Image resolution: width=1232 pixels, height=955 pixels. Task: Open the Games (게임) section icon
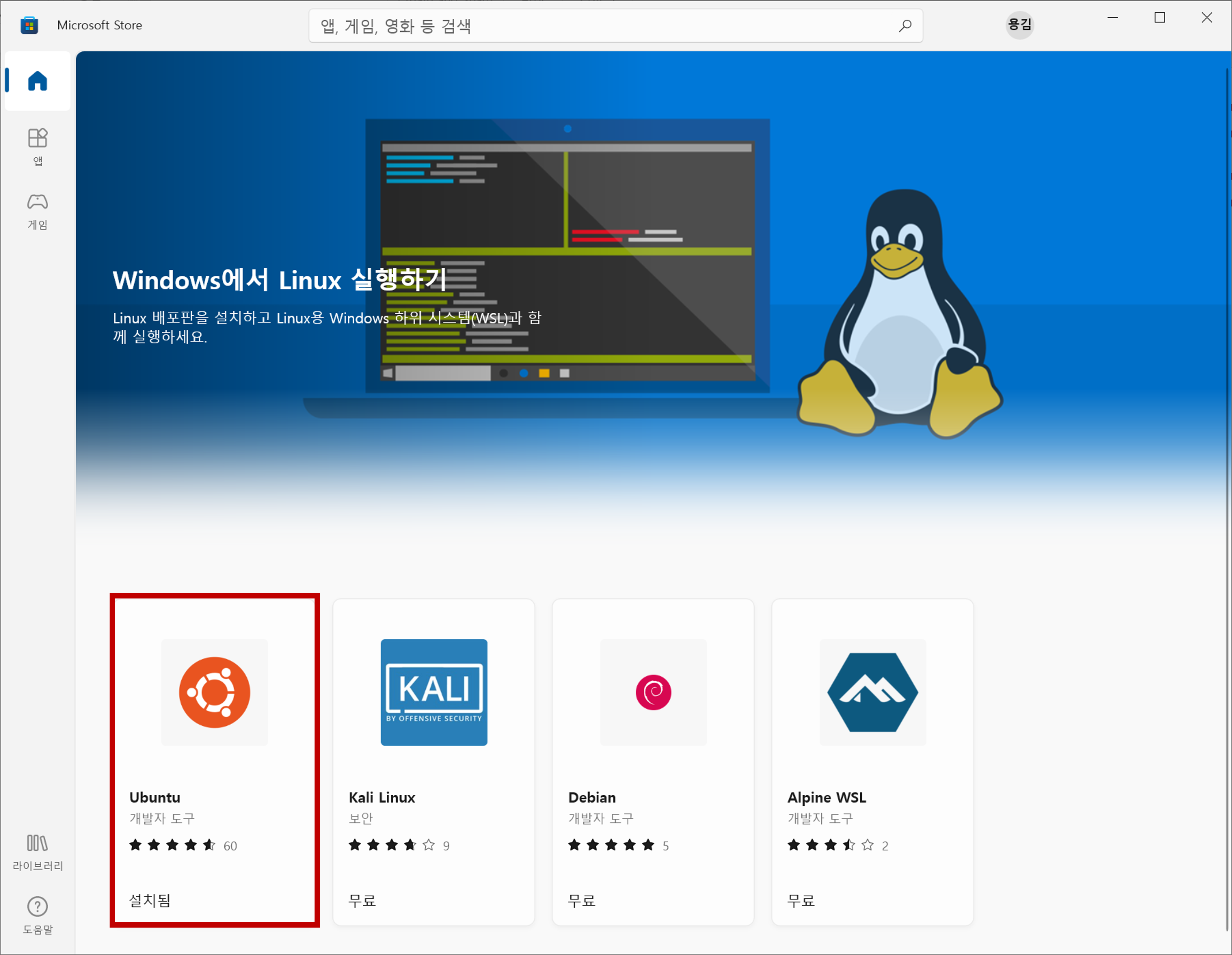[37, 202]
